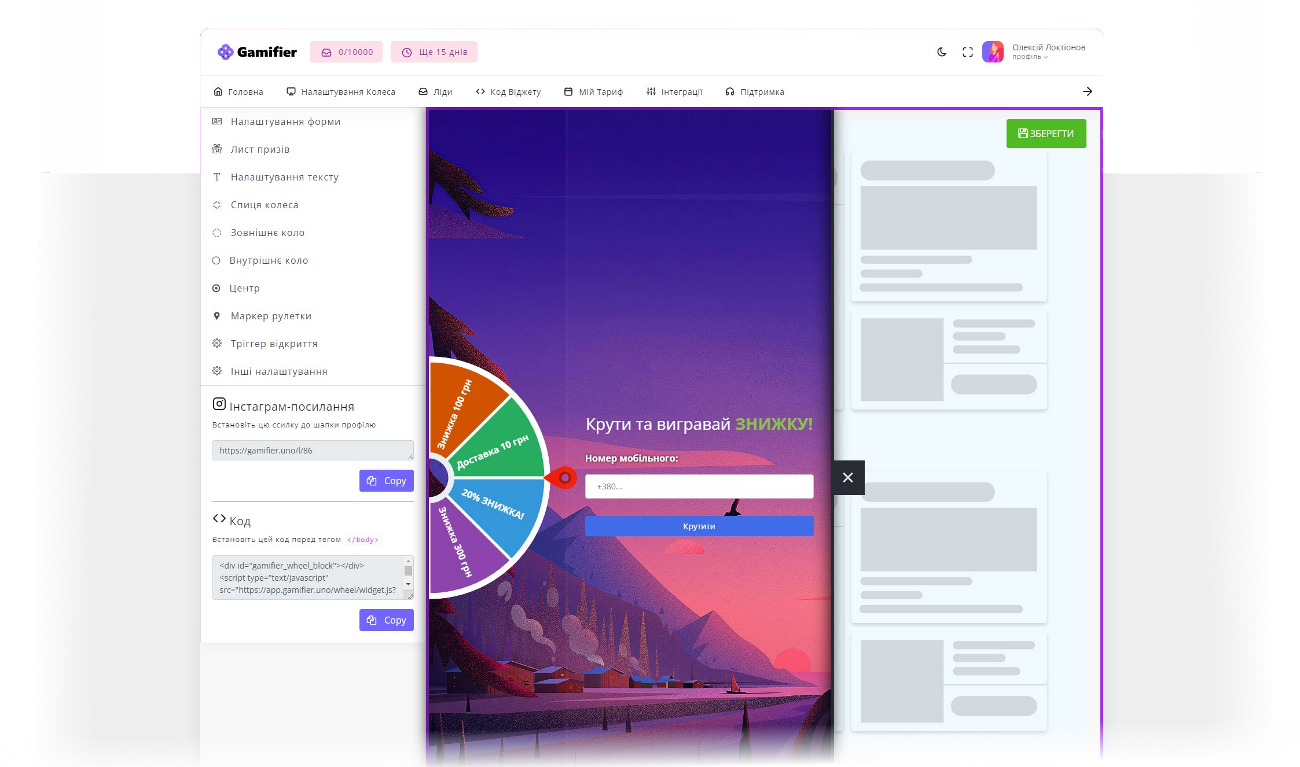
Task: Open Налаштування Колеса in navigation
Action: pos(340,92)
